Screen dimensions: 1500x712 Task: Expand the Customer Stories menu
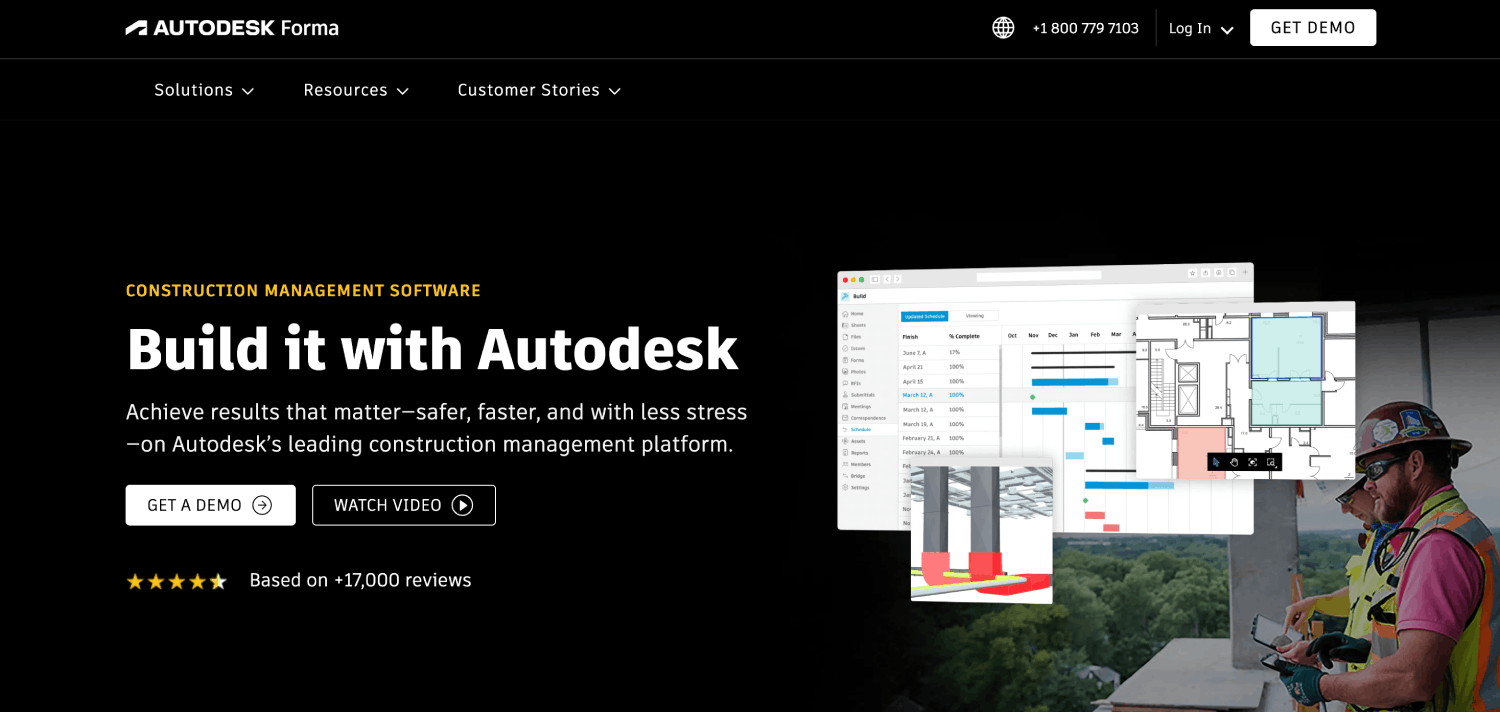point(539,90)
